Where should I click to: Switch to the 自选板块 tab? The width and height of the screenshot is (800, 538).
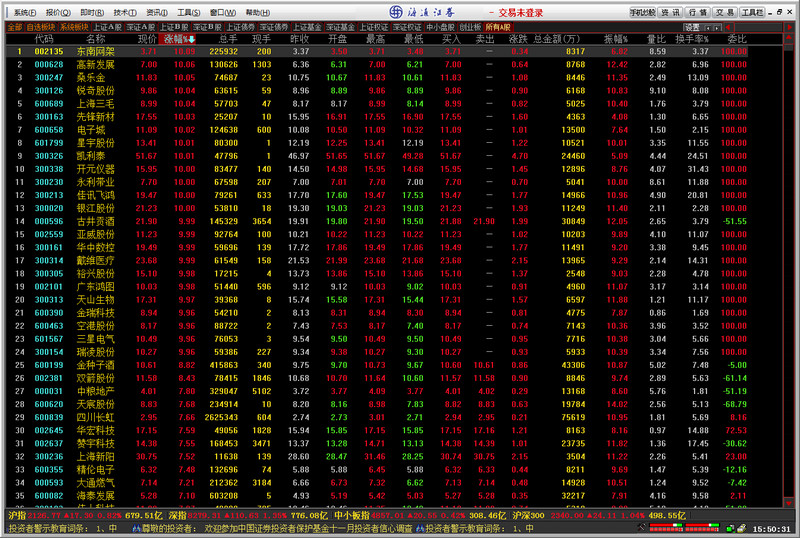[x=41, y=27]
